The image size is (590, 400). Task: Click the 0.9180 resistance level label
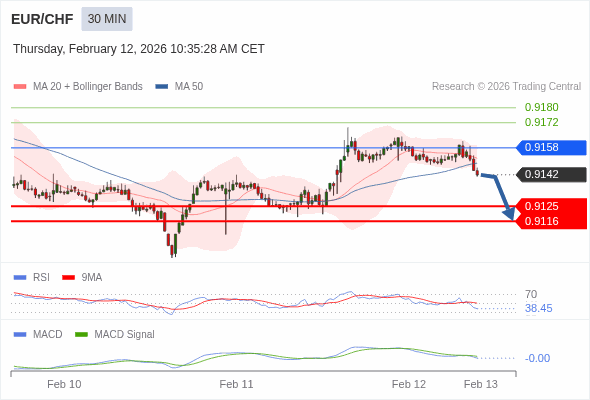(x=541, y=107)
